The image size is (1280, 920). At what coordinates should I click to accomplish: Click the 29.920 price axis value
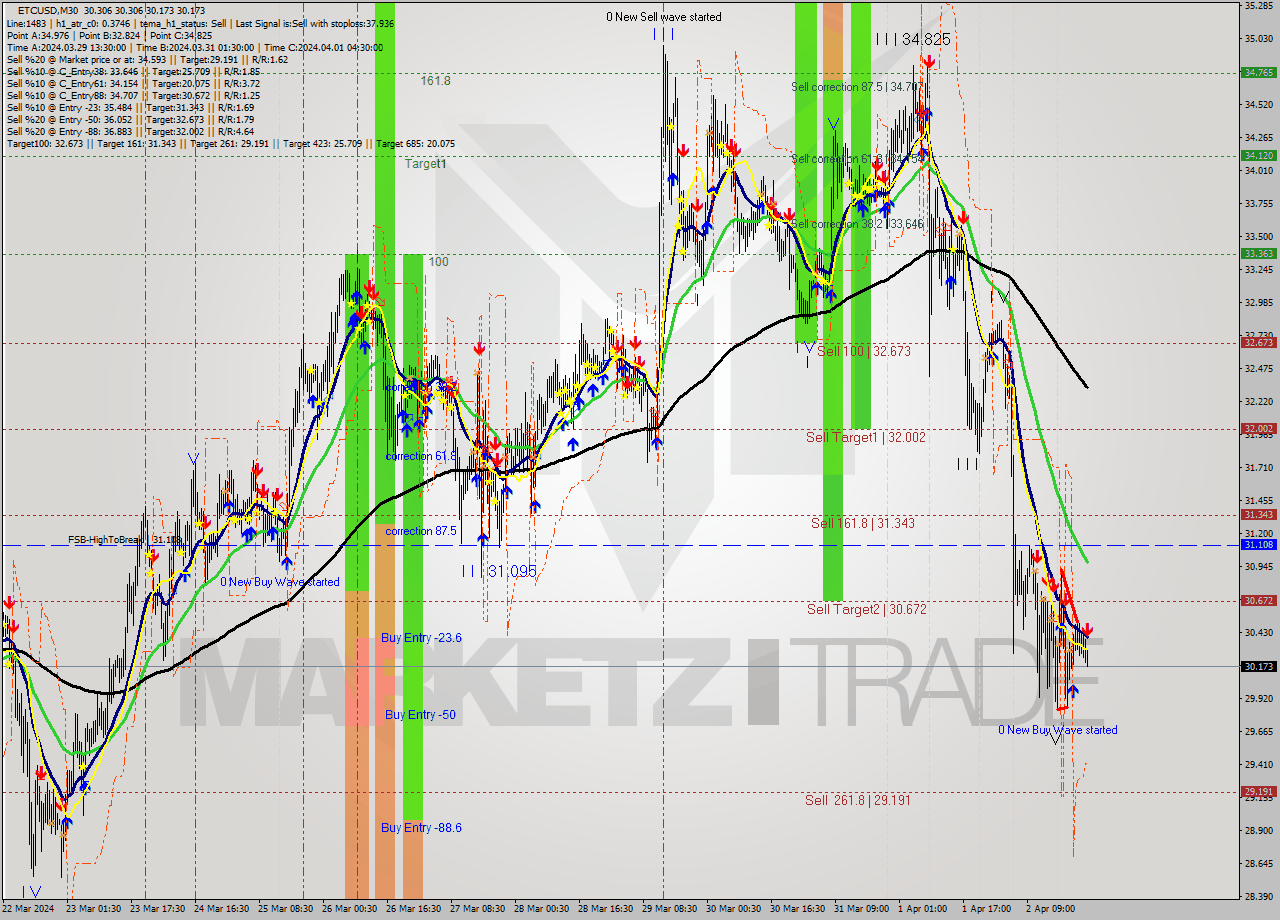click(x=1259, y=698)
